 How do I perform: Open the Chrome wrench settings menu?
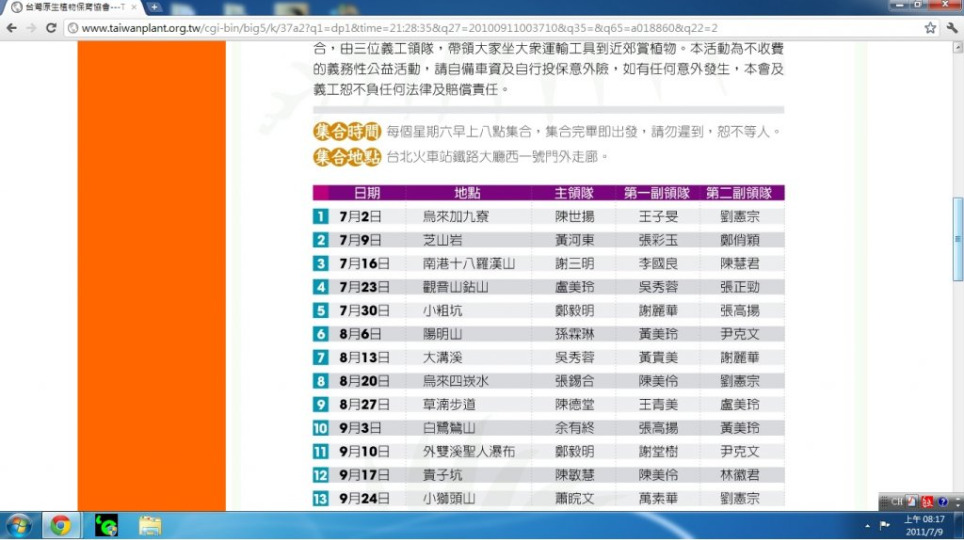tap(951, 28)
